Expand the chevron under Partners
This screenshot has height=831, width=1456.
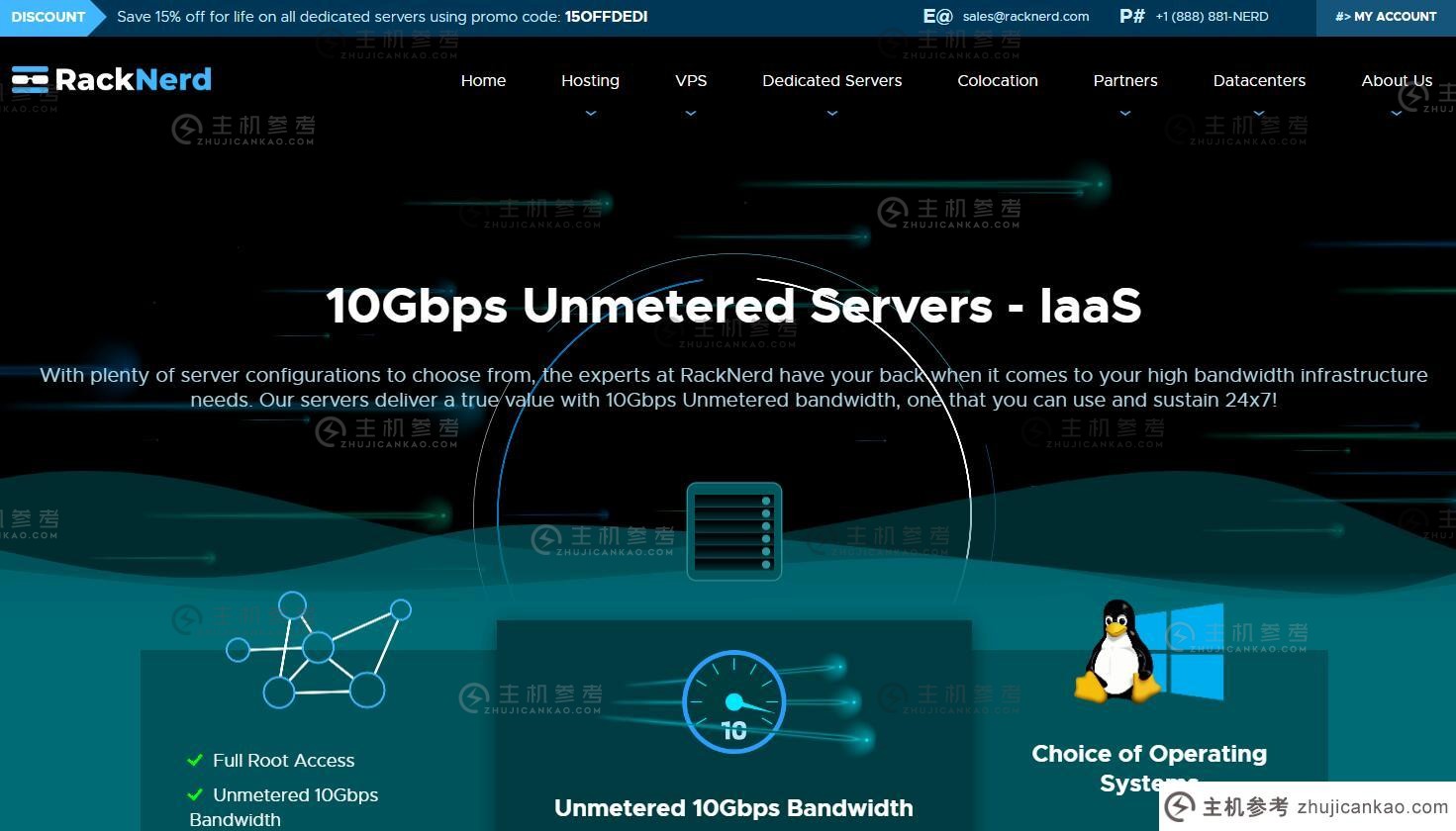click(x=1125, y=113)
